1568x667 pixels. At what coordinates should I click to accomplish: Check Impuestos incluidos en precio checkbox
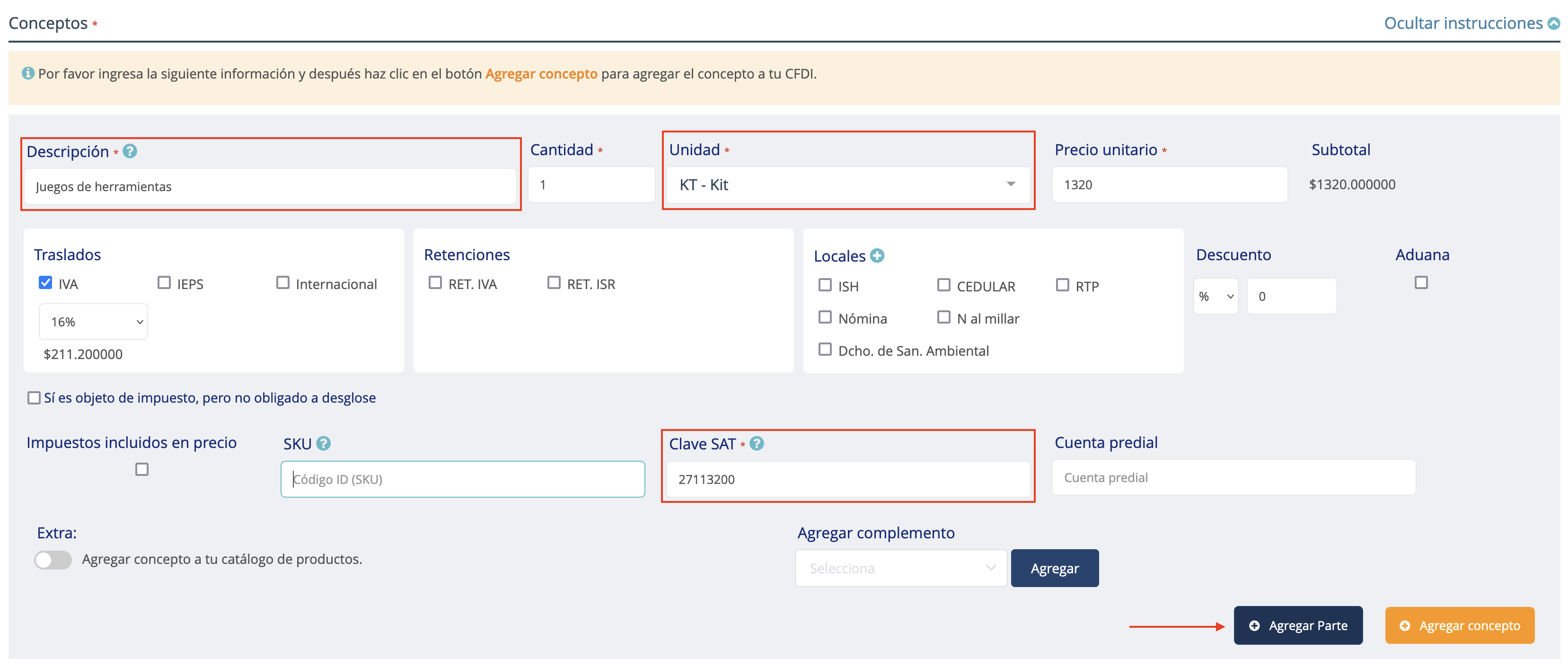coord(142,469)
